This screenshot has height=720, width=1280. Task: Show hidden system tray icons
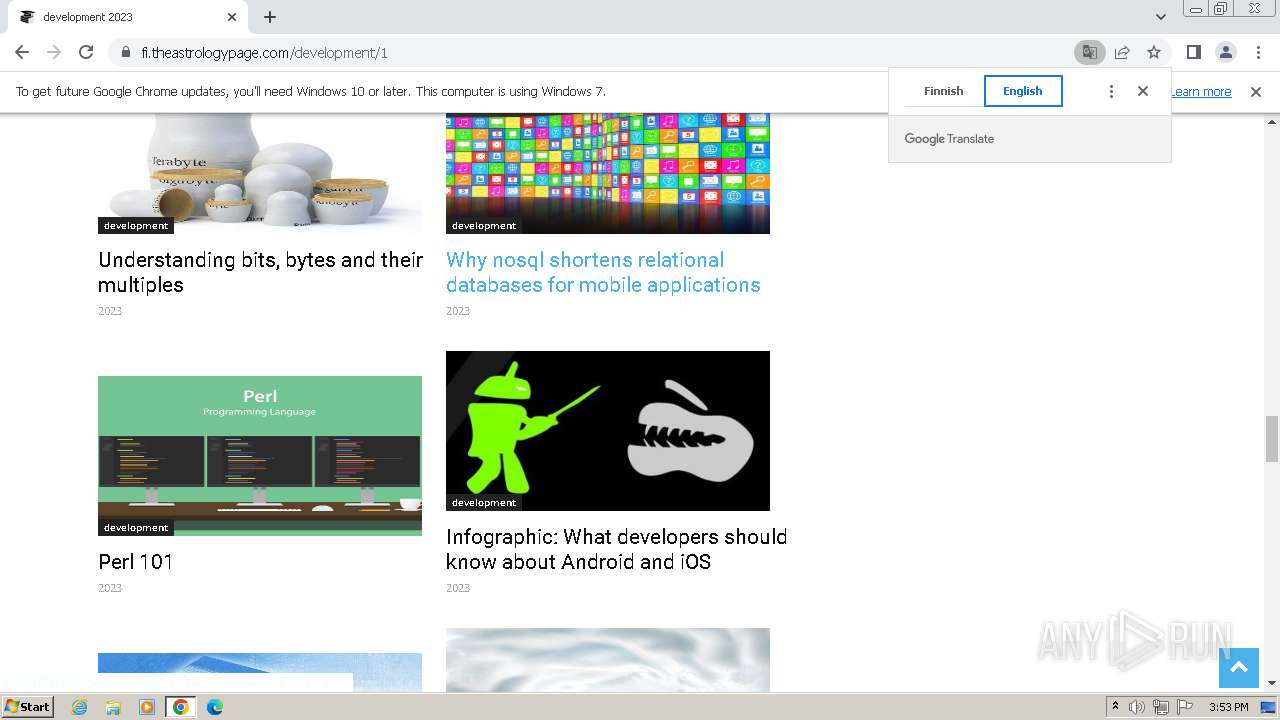[1115, 707]
